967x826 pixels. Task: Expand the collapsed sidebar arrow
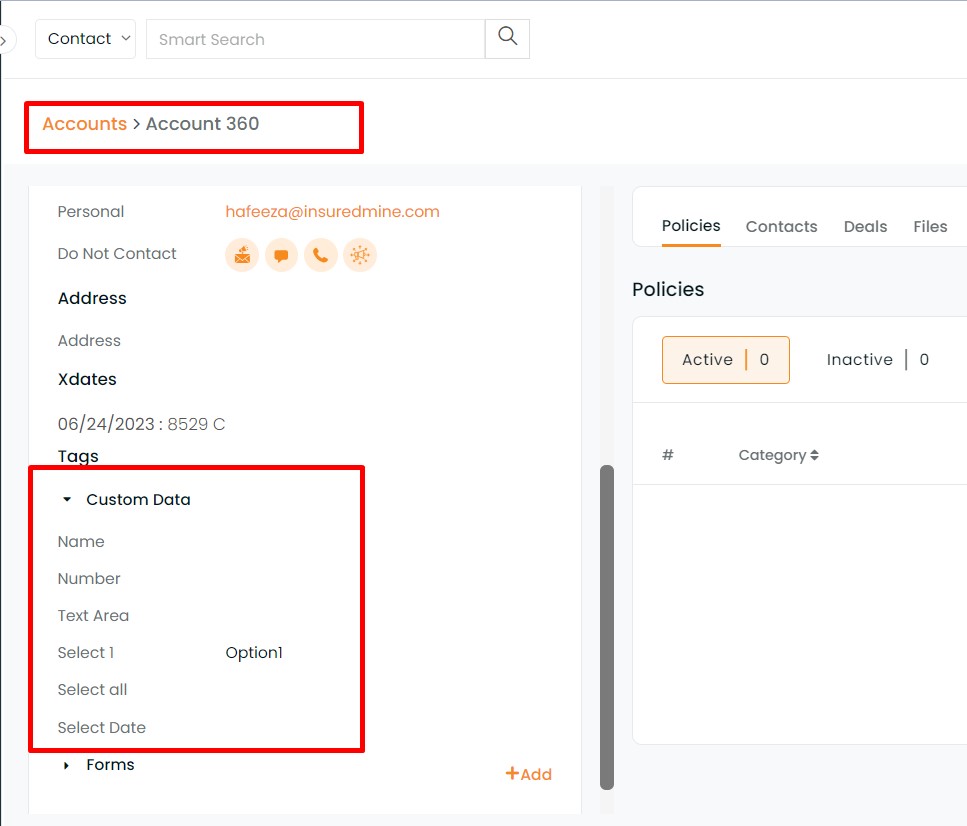pyautogui.click(x=5, y=41)
